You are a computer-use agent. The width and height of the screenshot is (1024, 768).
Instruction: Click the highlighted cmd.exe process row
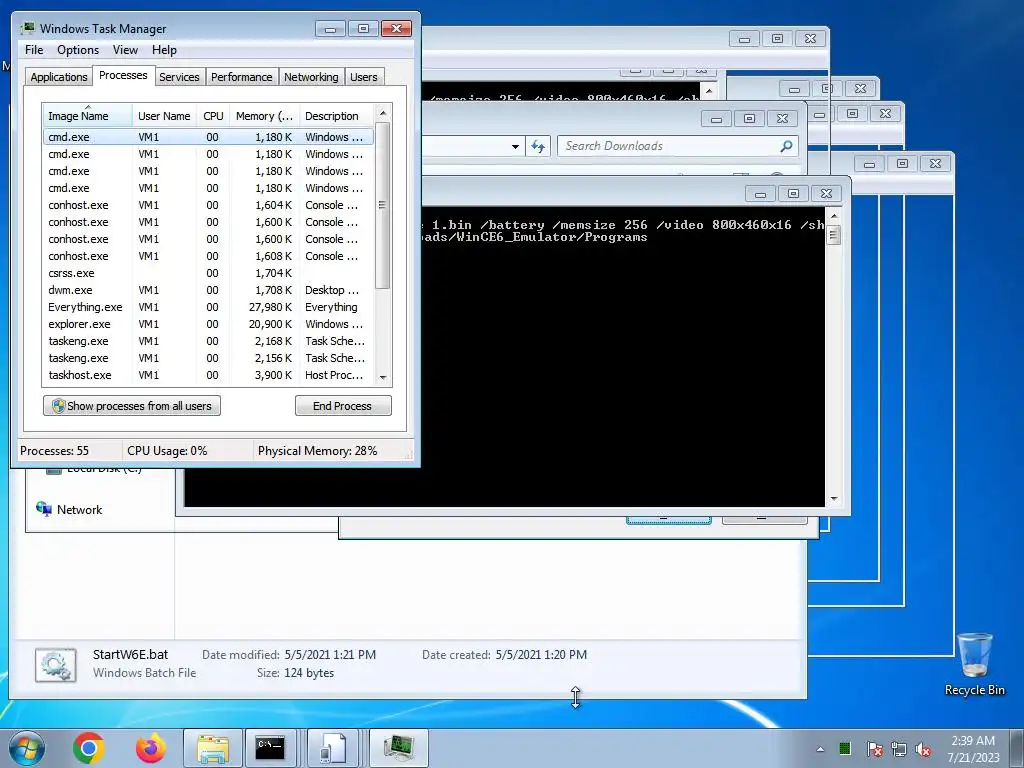[x=208, y=137]
